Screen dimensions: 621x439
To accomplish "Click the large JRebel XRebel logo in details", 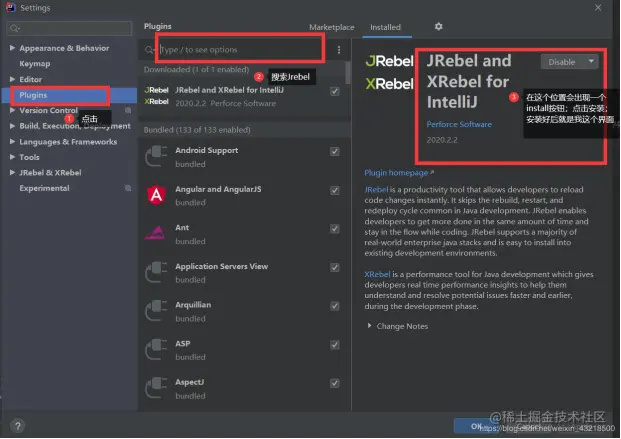I will [x=390, y=72].
